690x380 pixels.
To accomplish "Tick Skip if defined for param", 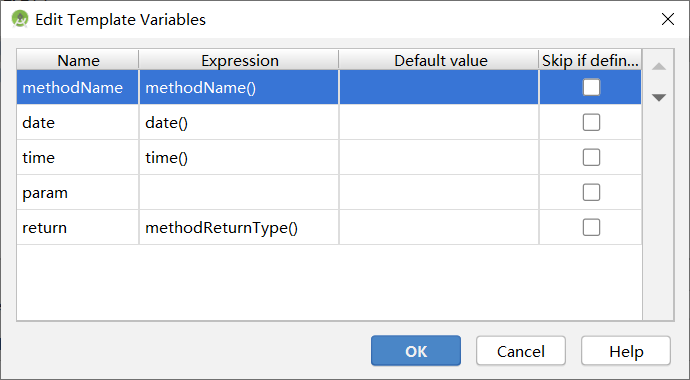I will pos(591,192).
